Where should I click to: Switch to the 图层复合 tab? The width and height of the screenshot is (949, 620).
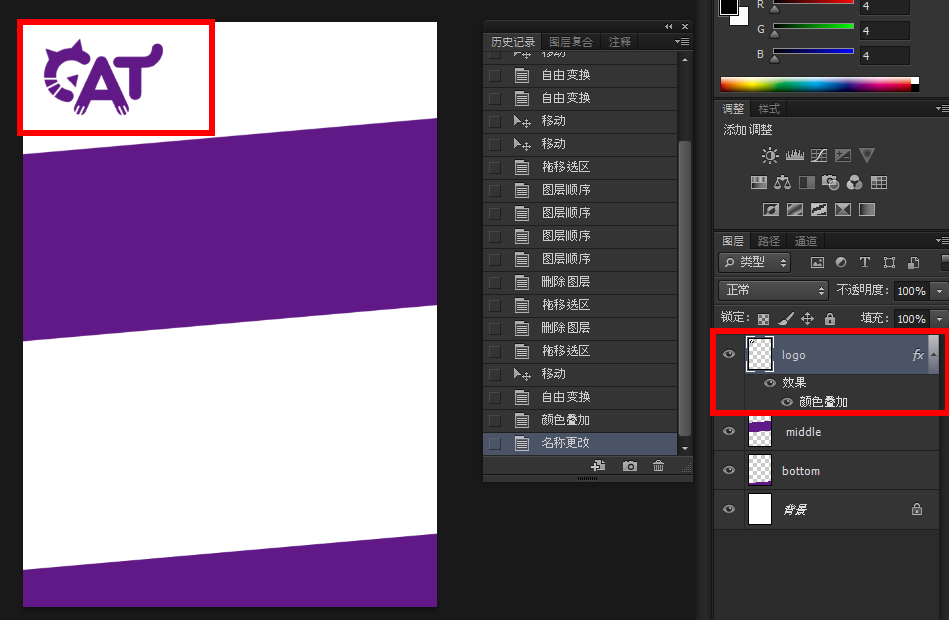(571, 42)
